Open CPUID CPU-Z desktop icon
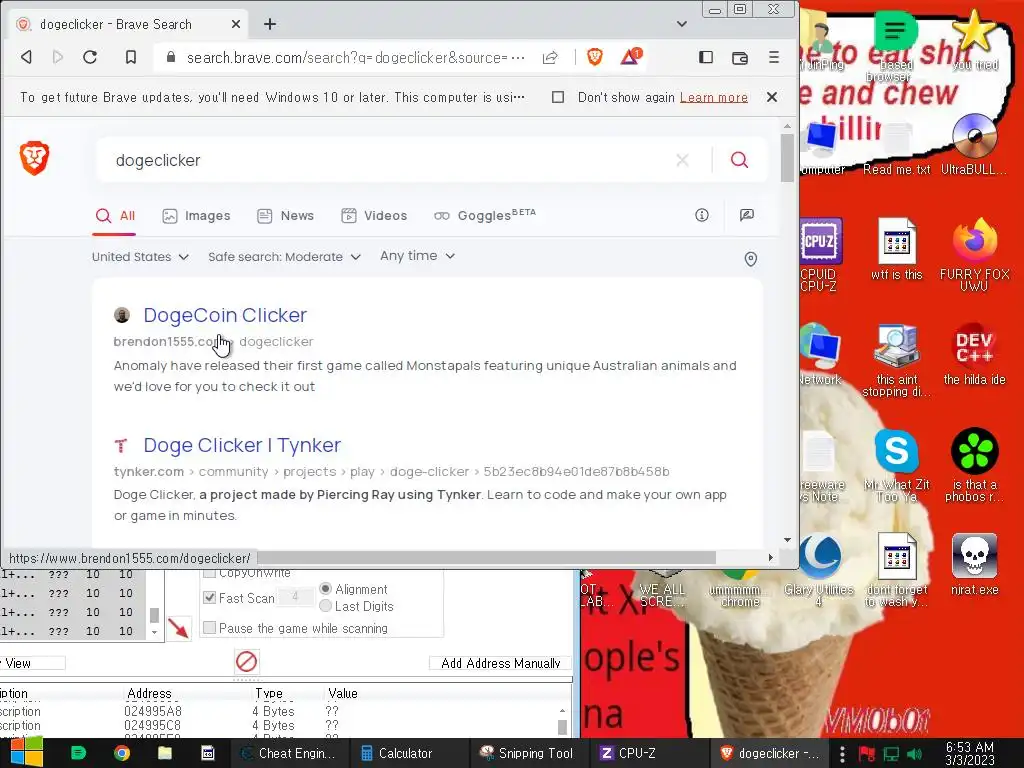The image size is (1024, 768). (x=819, y=255)
